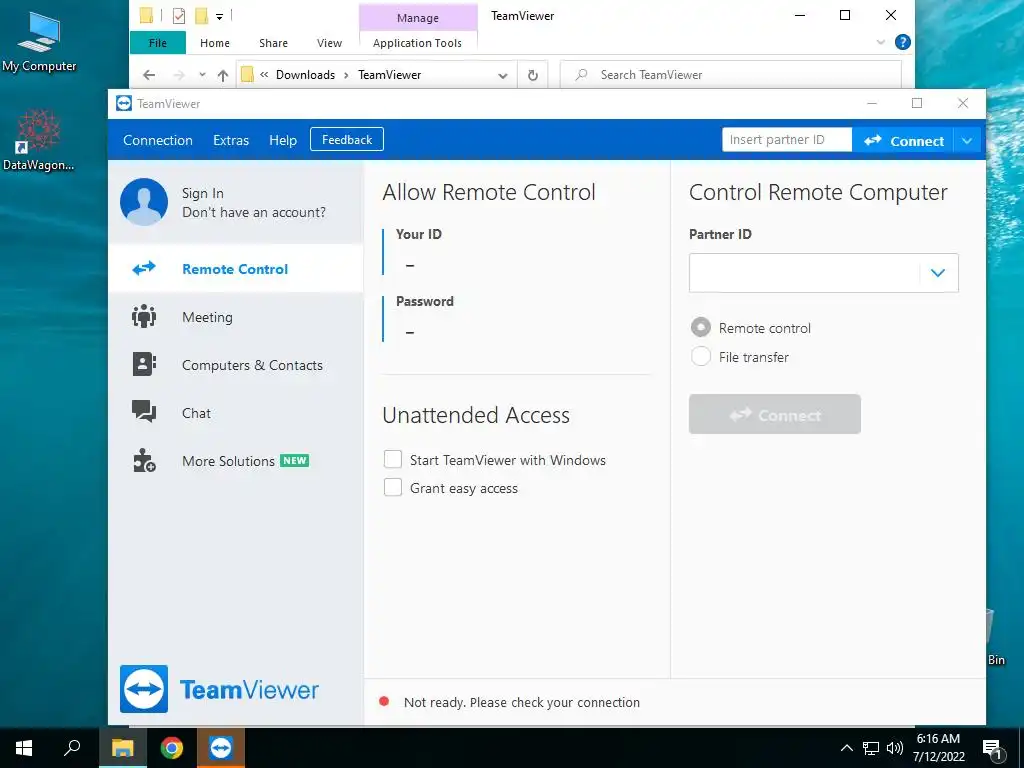Enable Start TeamViewer with Windows
This screenshot has height=768, width=1024.
pos(392,459)
